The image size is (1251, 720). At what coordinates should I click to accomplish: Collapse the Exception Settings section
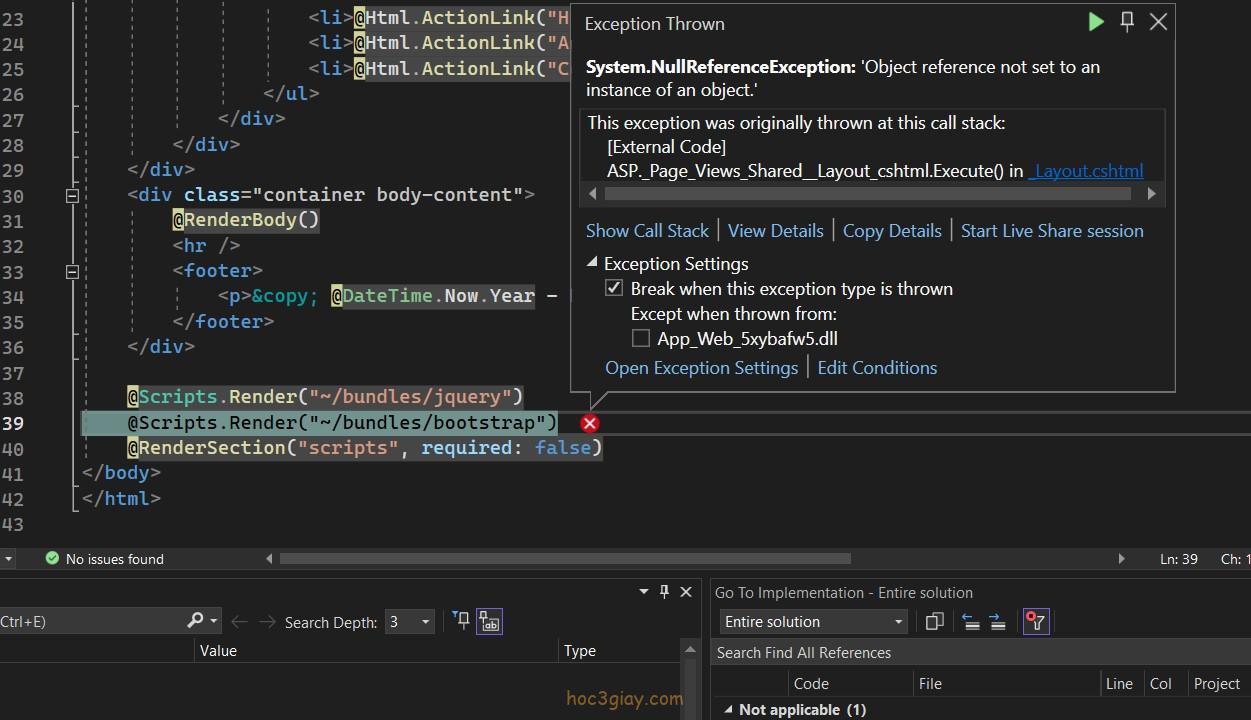pos(592,264)
